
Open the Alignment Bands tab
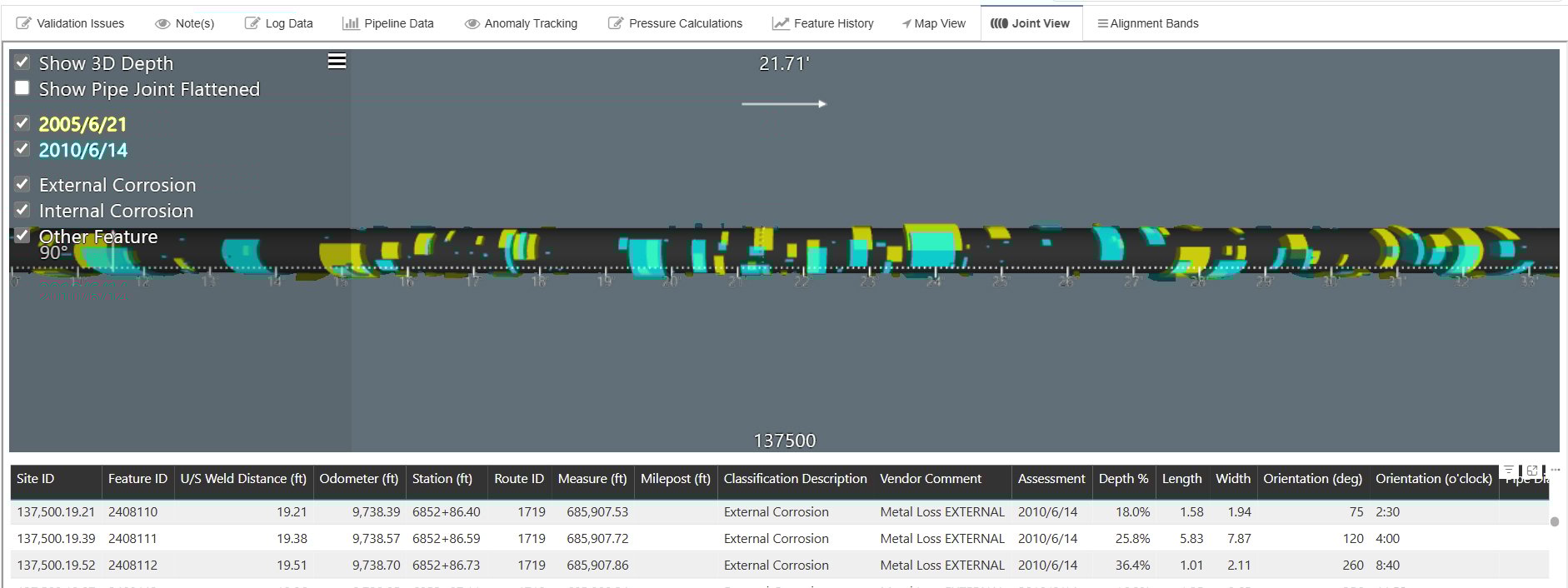(x=1147, y=23)
